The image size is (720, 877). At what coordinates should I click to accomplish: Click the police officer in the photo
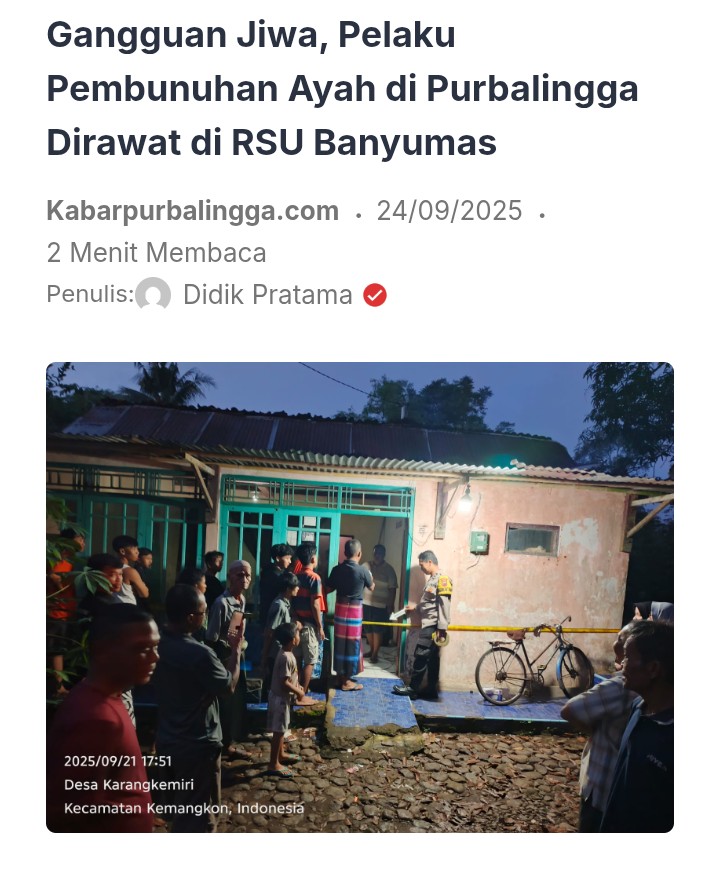tap(426, 624)
